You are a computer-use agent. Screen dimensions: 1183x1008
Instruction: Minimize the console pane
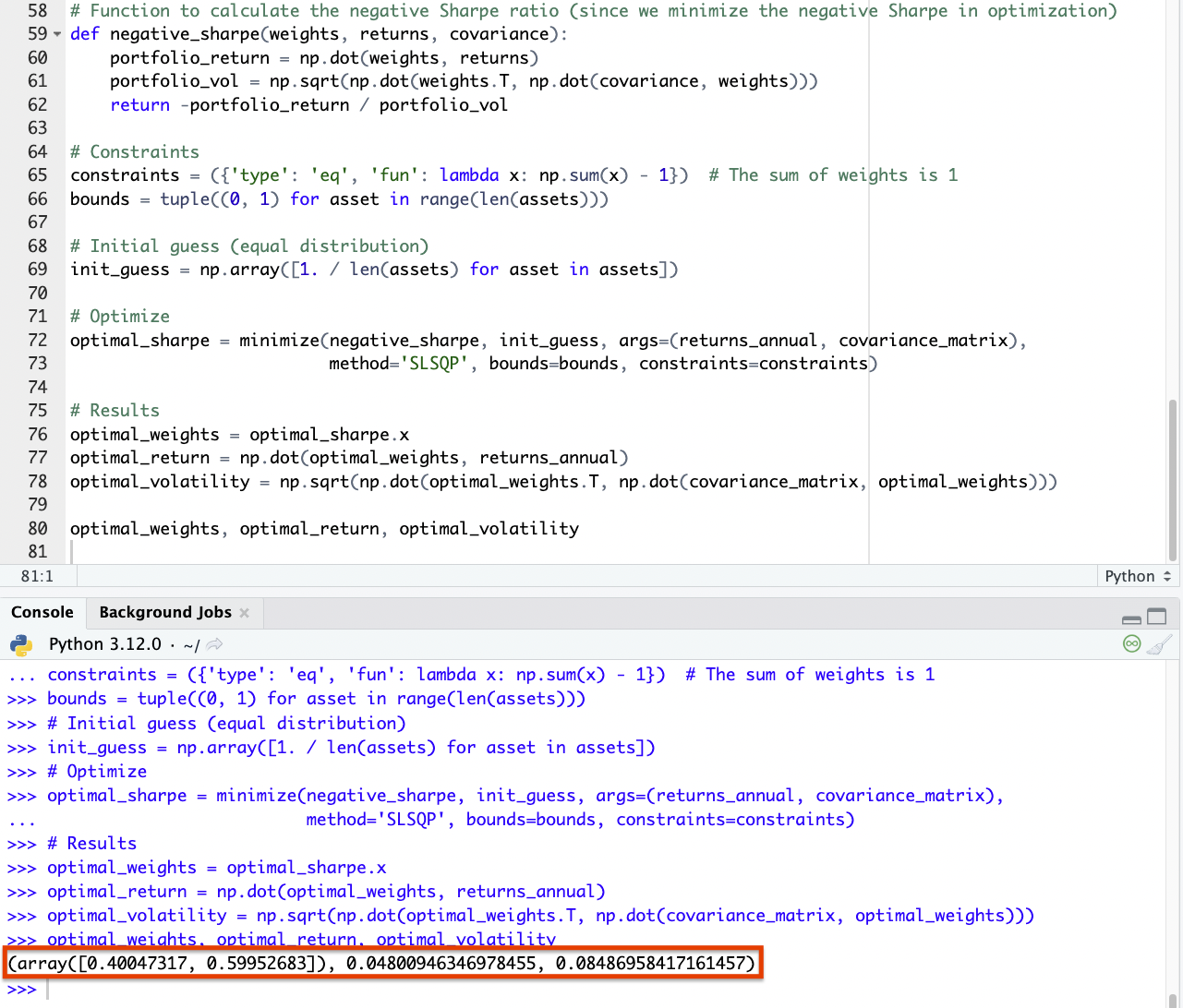coord(1131,618)
